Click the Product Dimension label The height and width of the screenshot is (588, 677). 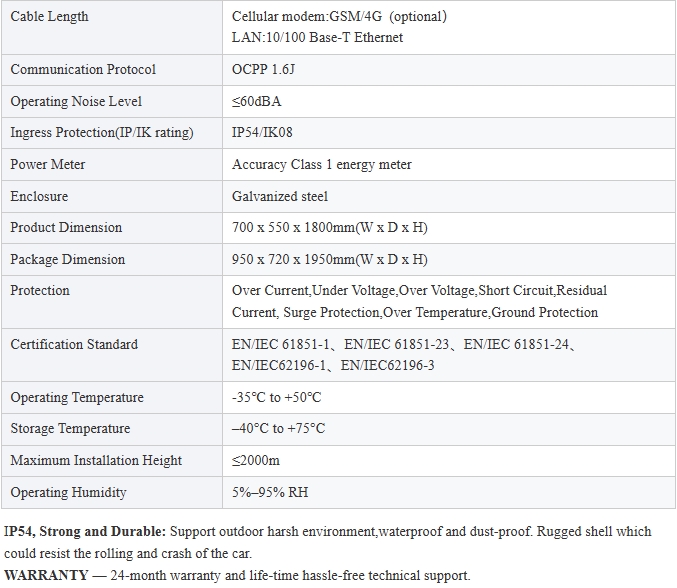coord(66,228)
